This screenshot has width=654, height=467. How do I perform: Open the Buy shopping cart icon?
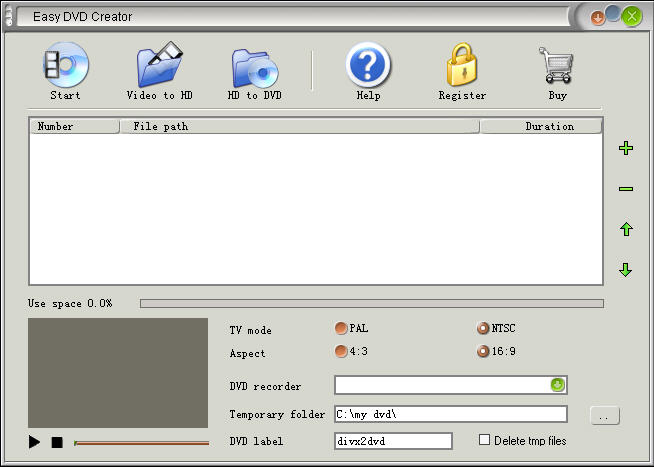click(556, 65)
